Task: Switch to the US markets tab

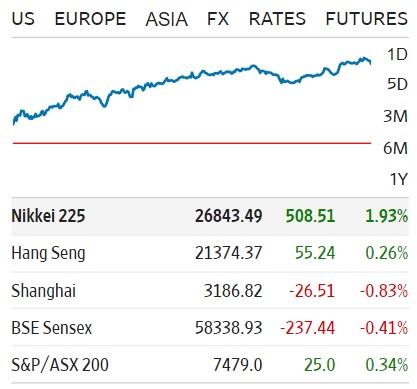Action: coord(23,18)
